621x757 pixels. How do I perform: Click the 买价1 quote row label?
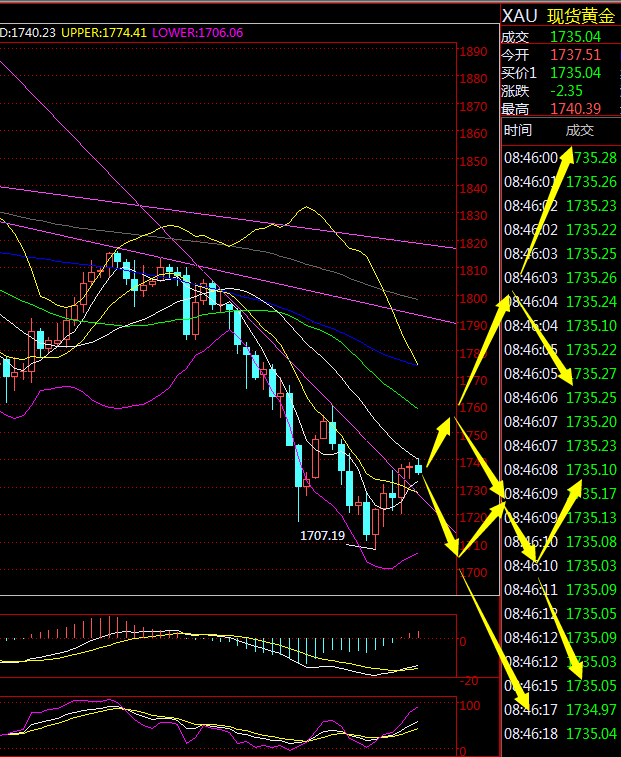519,72
